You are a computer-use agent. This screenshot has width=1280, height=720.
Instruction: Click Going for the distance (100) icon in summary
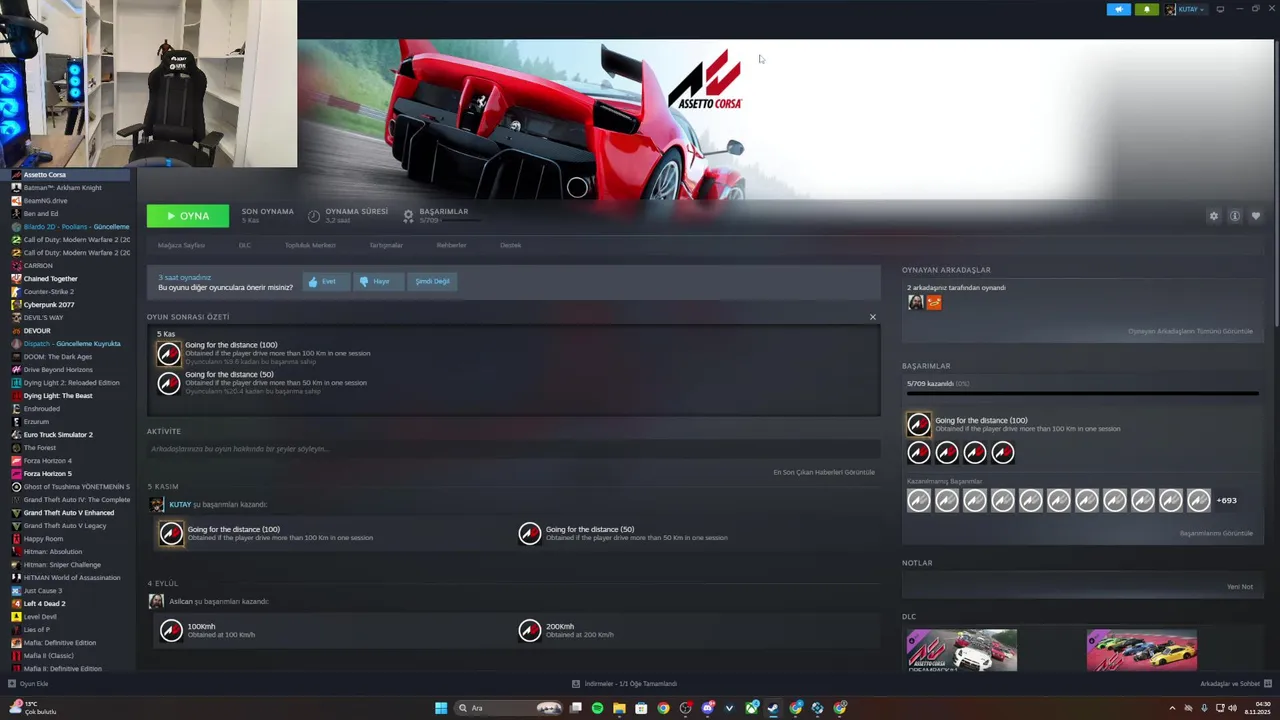[x=169, y=353]
